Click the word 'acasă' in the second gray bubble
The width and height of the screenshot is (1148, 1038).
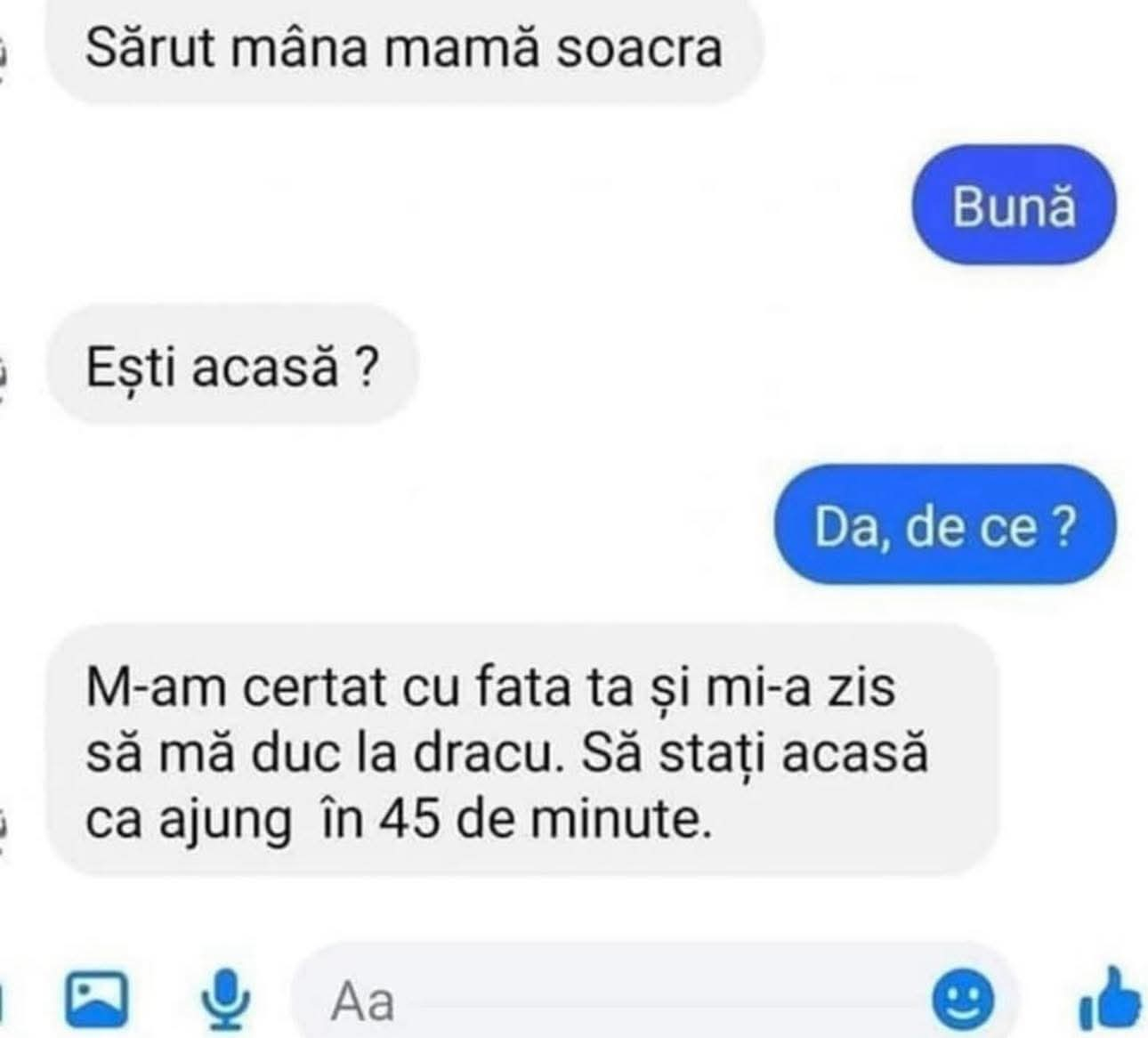[266, 367]
